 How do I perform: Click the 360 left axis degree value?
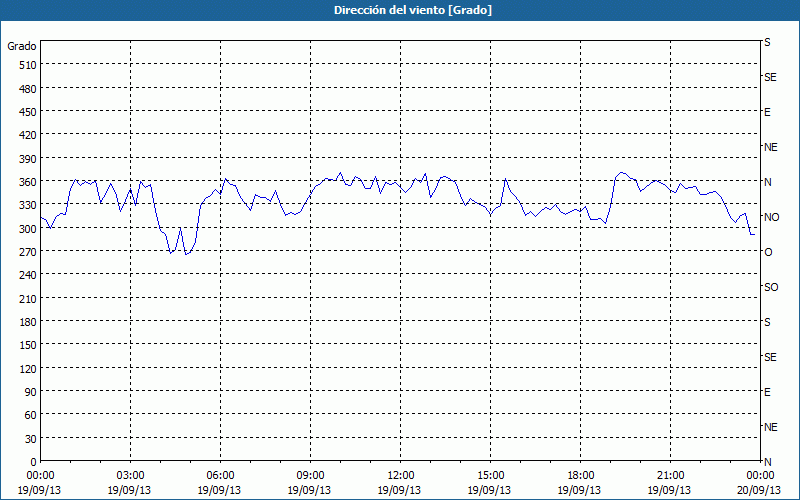click(x=29, y=182)
